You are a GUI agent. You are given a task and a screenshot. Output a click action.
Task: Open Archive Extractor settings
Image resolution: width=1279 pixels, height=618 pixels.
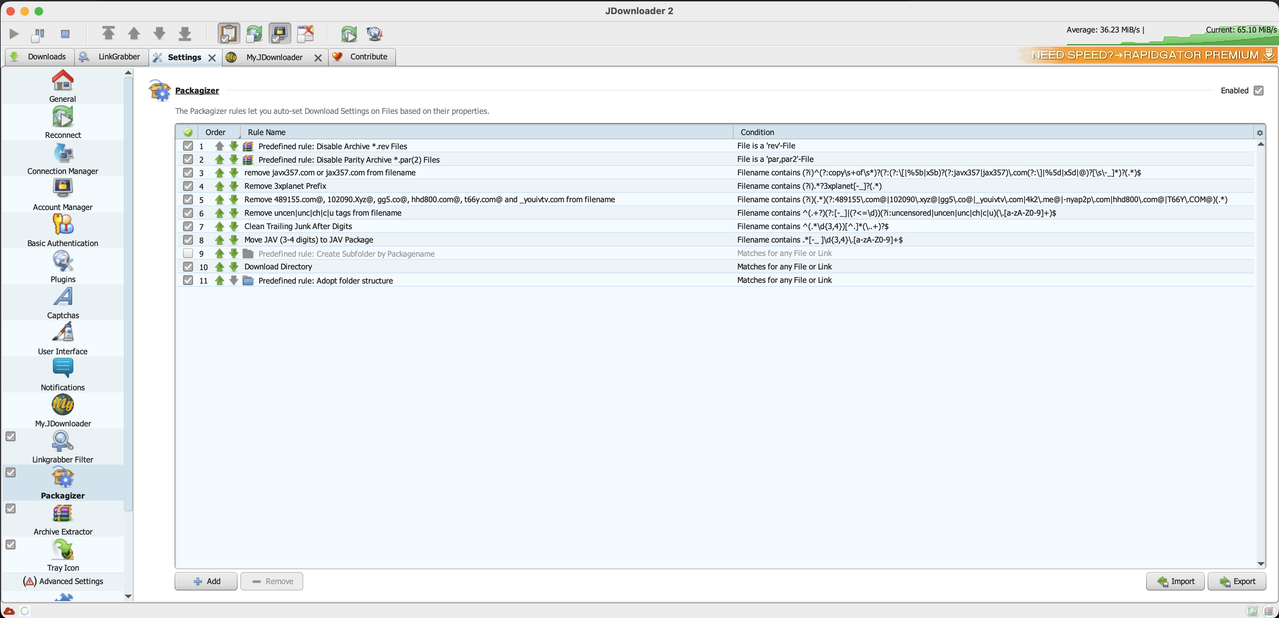62,518
